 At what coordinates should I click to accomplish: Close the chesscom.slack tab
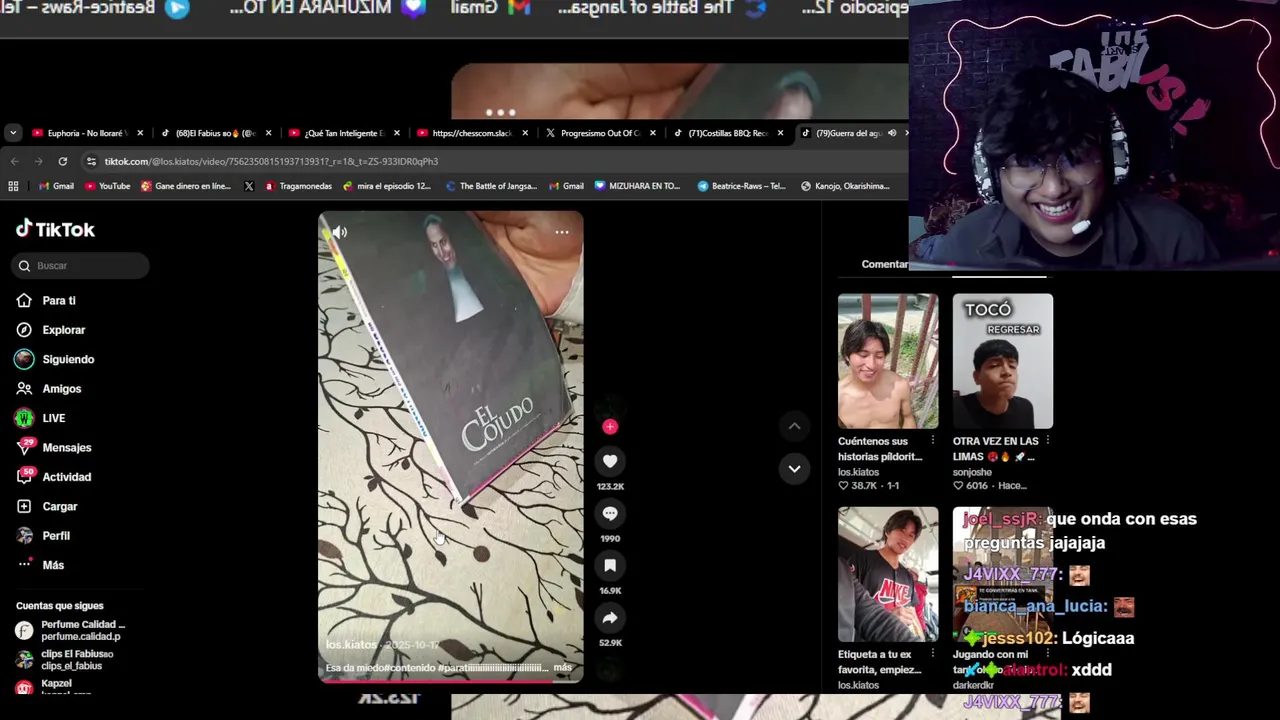point(525,133)
